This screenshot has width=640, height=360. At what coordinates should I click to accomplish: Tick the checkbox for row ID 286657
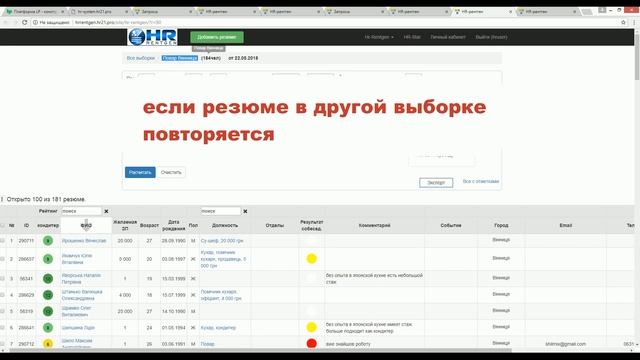(2, 259)
